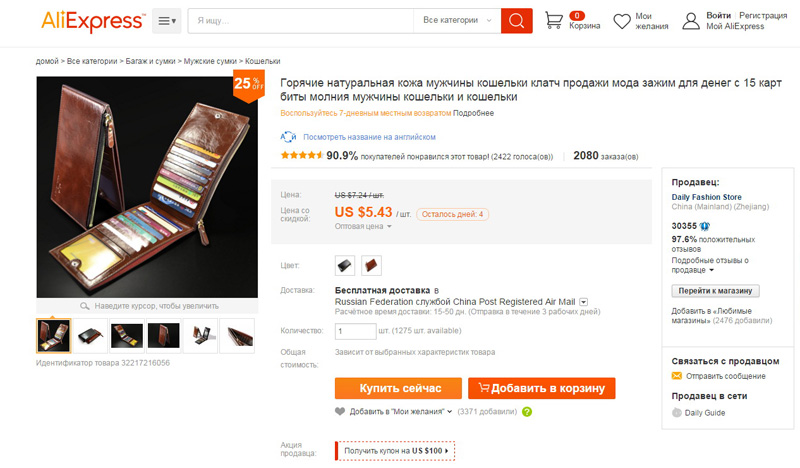Select the brown wallet color option
This screenshot has width=800, height=468.
click(371, 265)
